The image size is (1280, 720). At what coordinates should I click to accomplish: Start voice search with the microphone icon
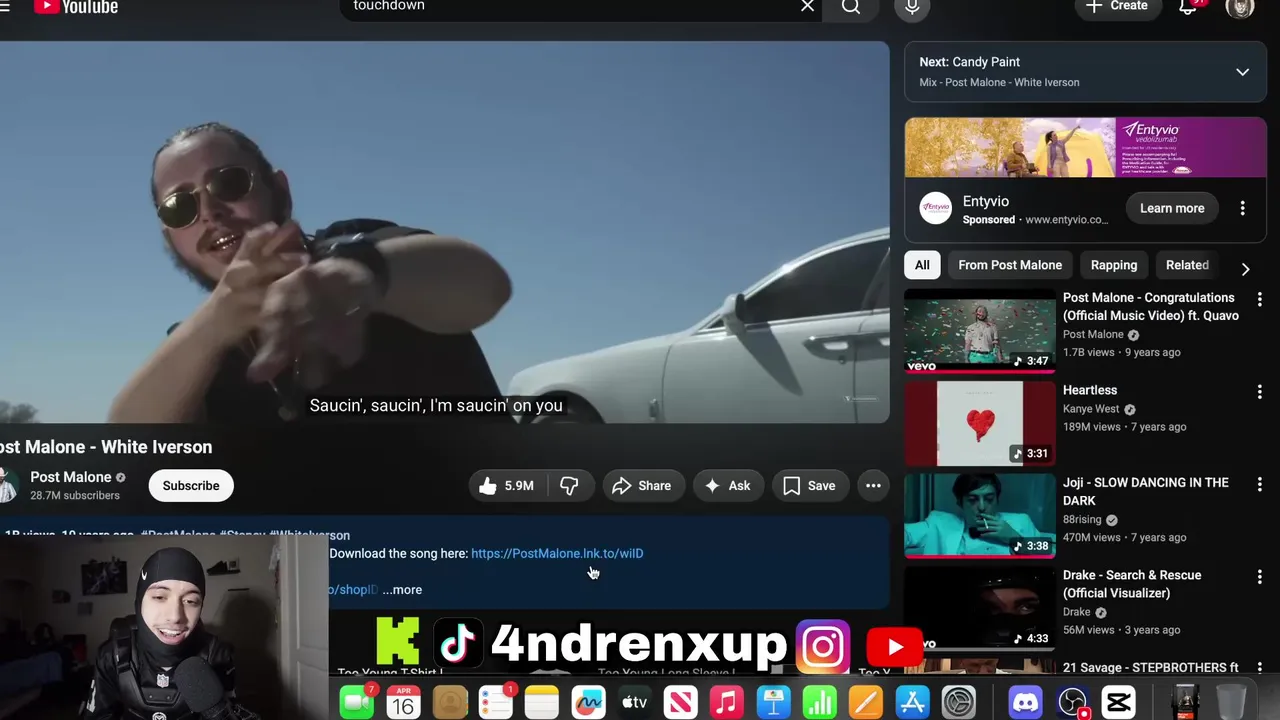(912, 7)
